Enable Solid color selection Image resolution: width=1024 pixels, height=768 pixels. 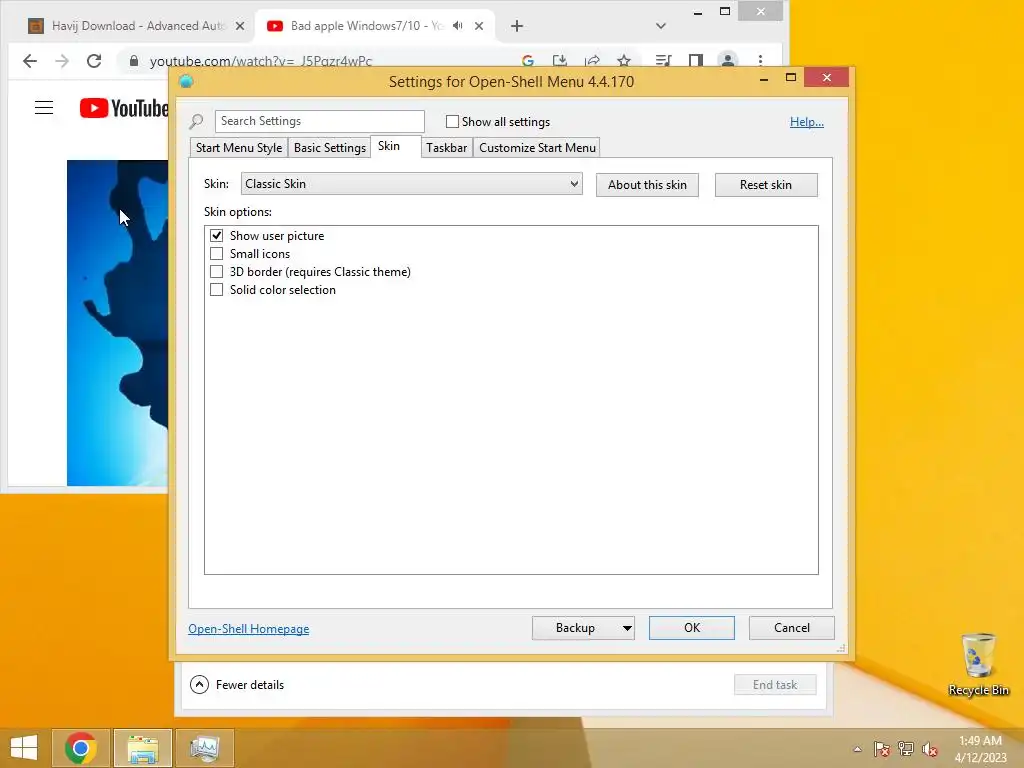216,289
